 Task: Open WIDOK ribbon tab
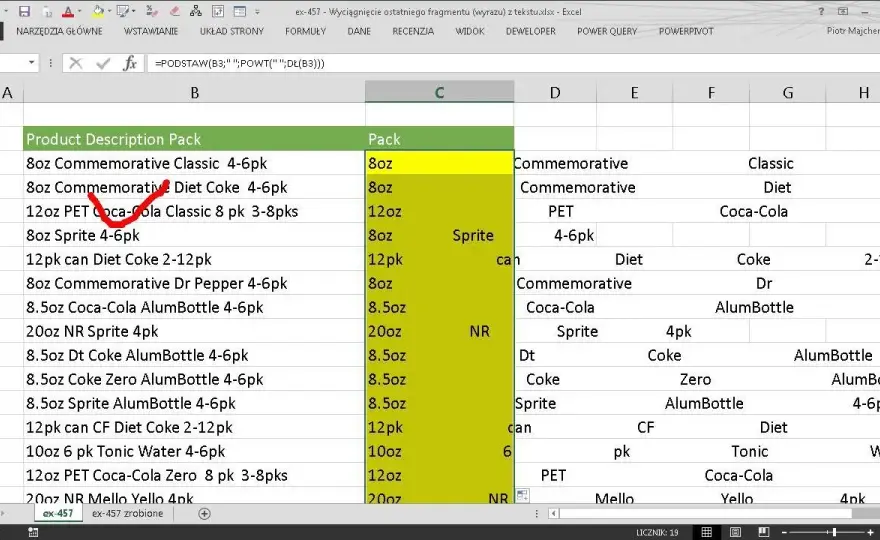(x=470, y=31)
